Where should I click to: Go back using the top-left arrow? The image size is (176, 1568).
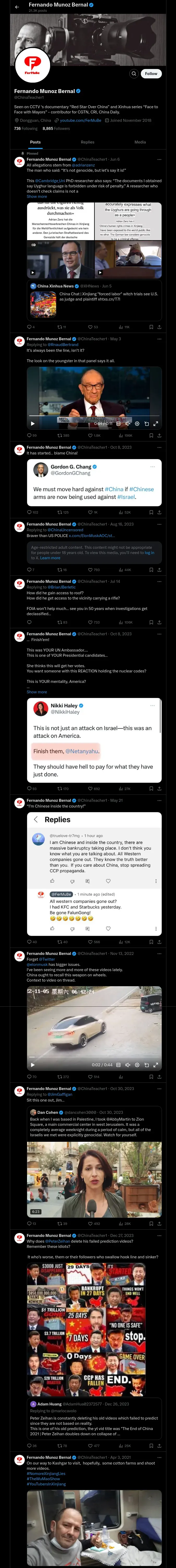click(x=17, y=7)
